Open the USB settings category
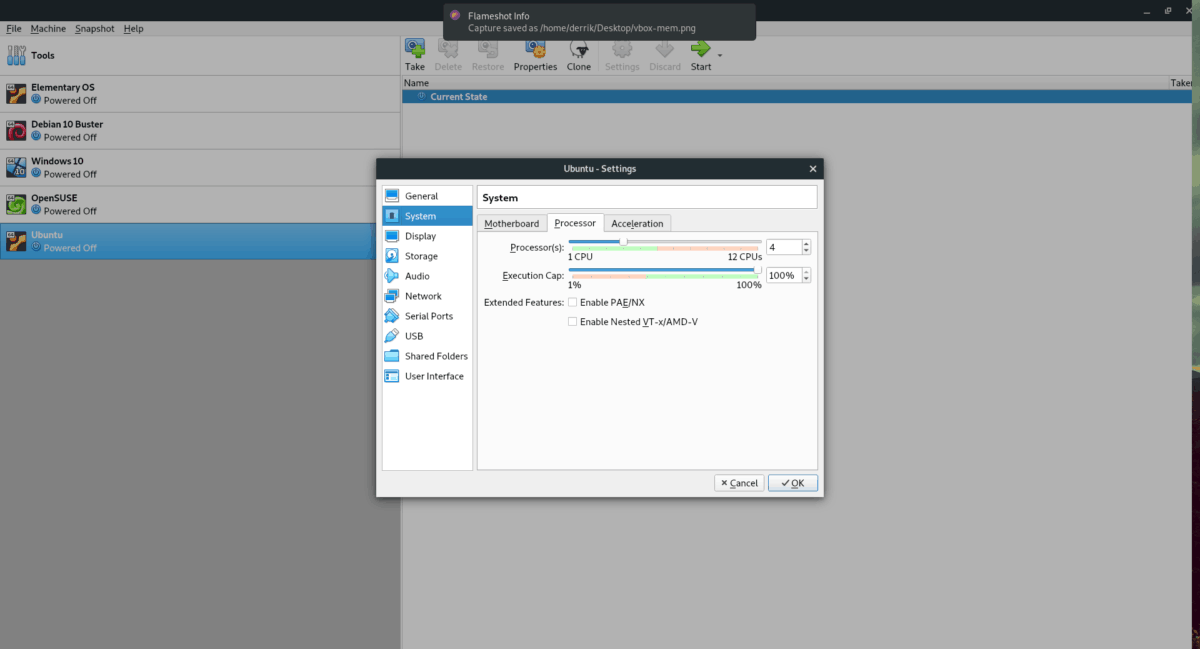The width and height of the screenshot is (1200, 649). pos(413,336)
